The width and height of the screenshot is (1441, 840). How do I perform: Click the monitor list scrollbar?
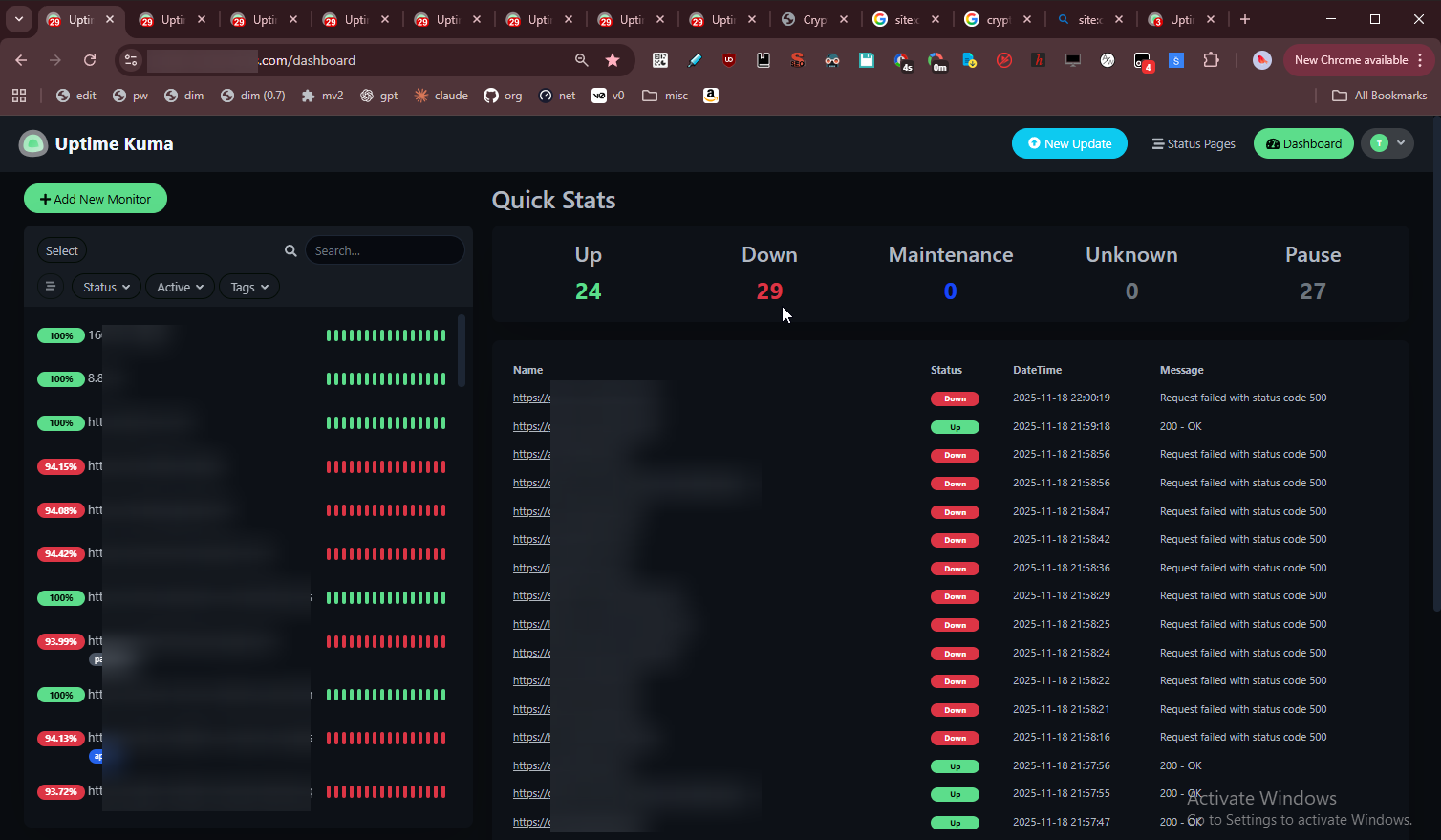462,351
